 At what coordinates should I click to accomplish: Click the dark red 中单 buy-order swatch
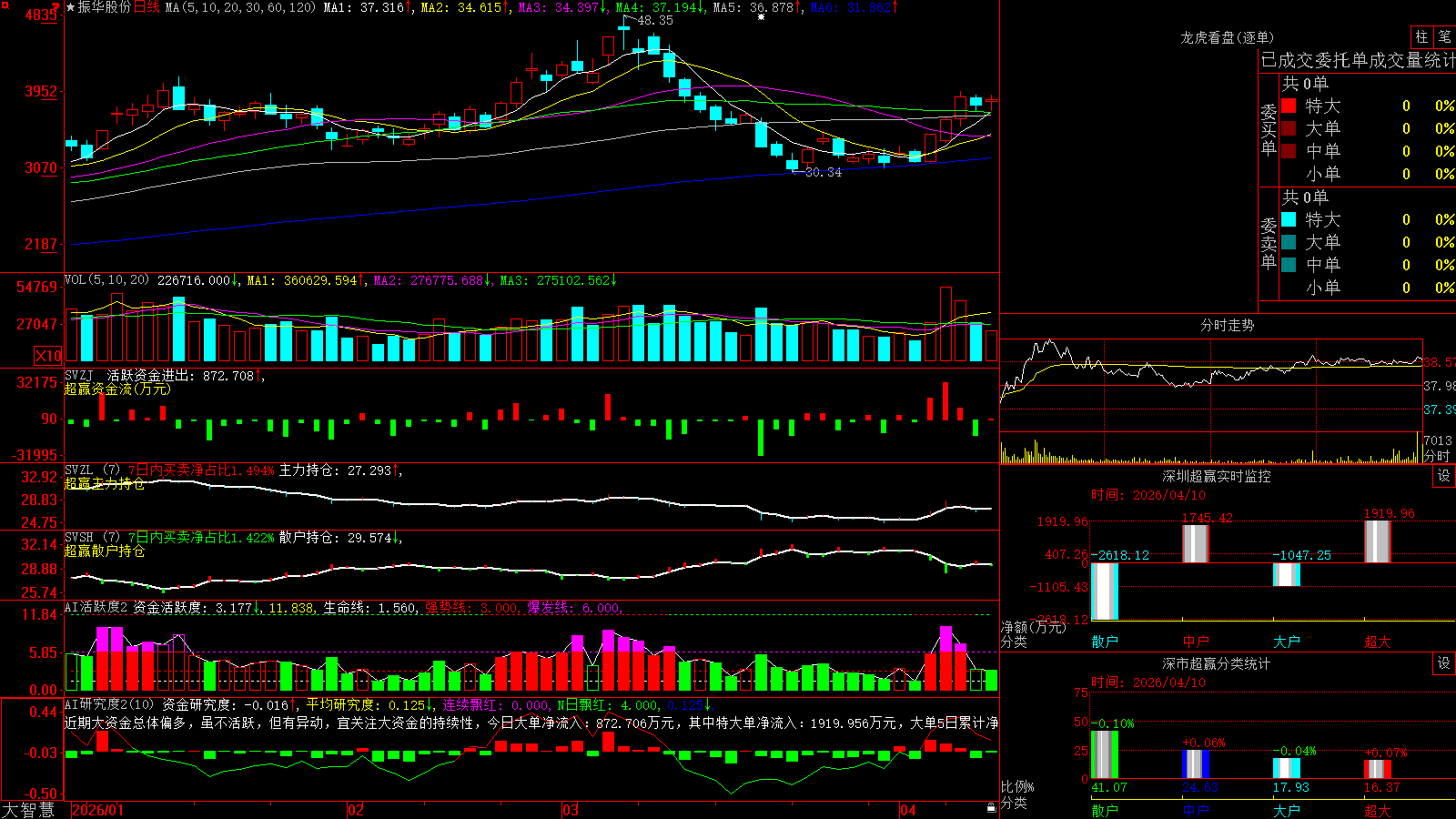[1289, 151]
